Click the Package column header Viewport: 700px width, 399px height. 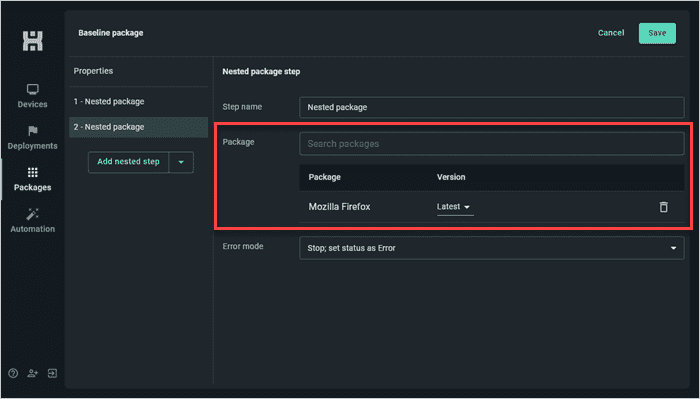click(x=325, y=177)
